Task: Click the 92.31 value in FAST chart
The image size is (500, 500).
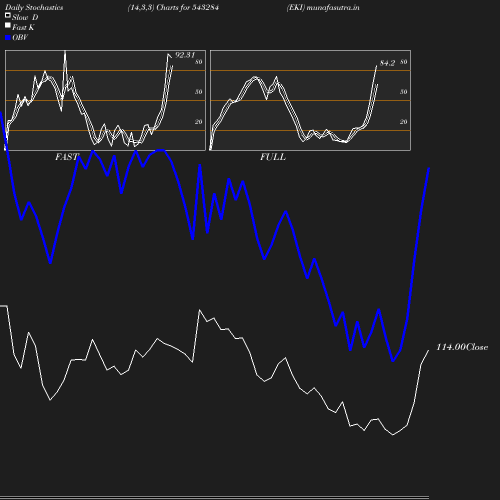Action: point(185,55)
